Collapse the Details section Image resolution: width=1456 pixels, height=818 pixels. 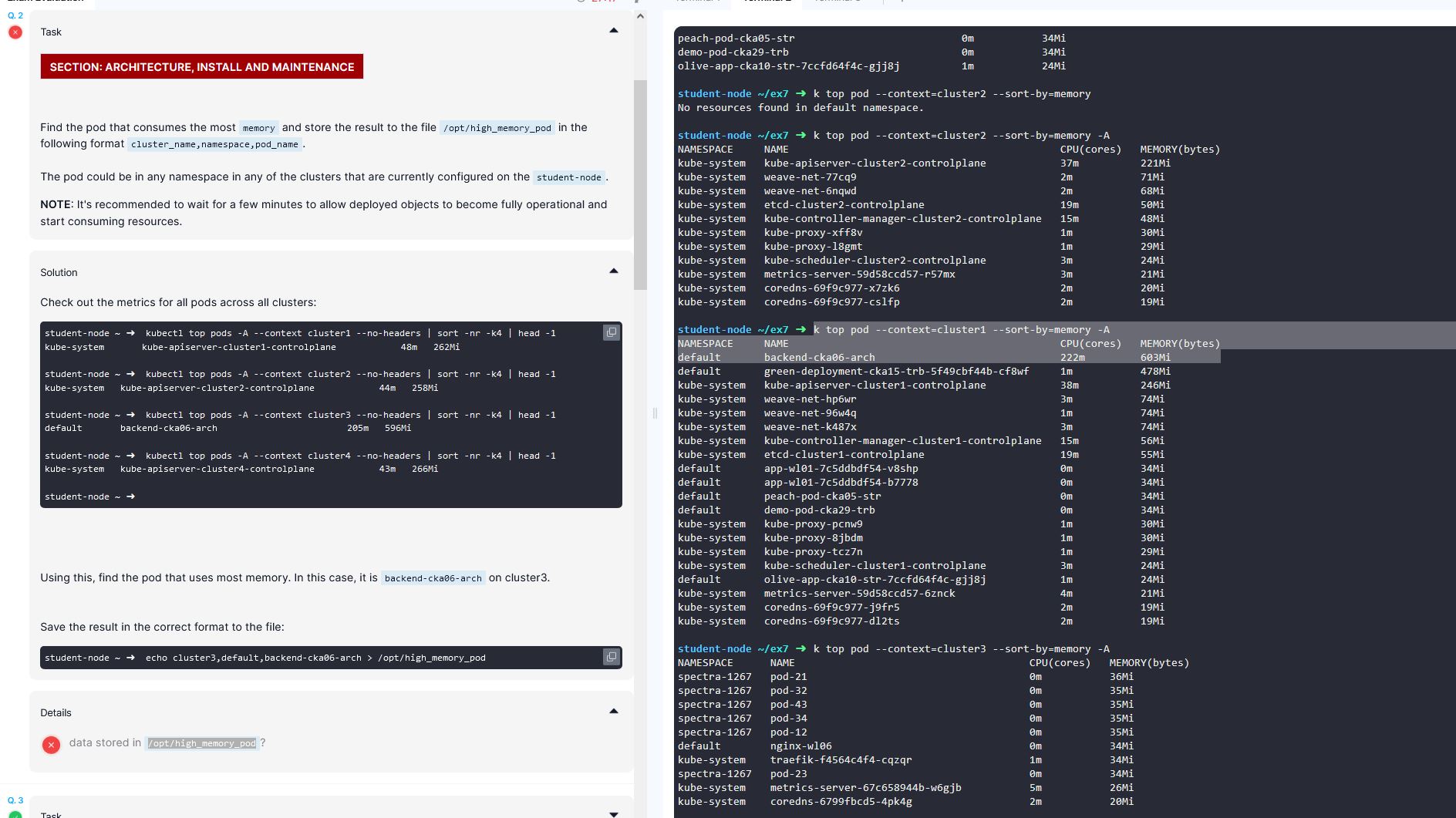tap(614, 712)
